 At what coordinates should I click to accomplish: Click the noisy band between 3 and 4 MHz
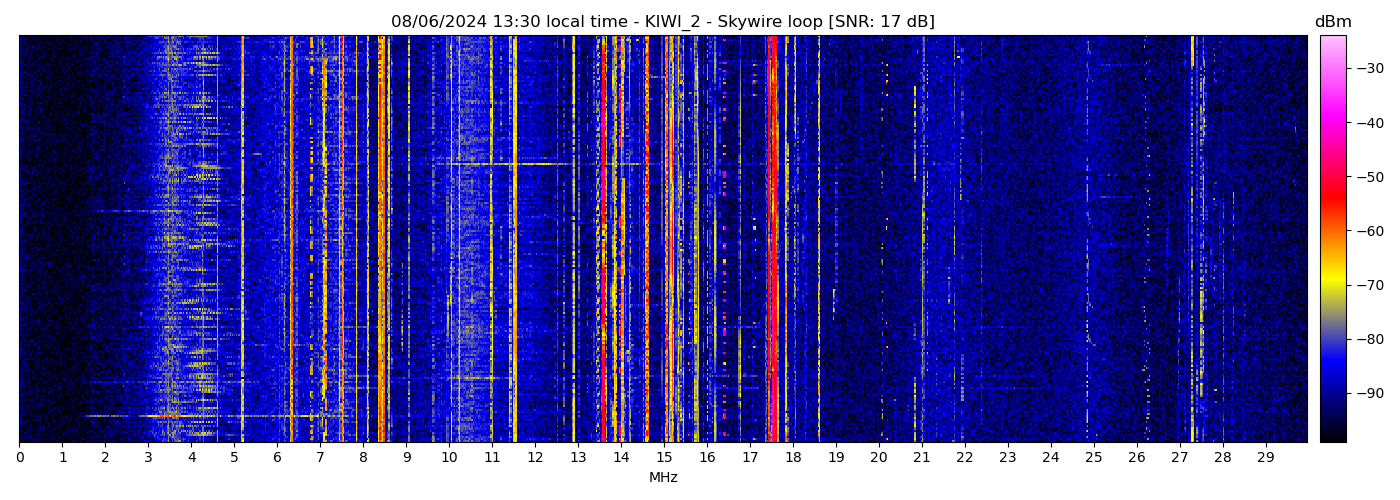pos(172,240)
